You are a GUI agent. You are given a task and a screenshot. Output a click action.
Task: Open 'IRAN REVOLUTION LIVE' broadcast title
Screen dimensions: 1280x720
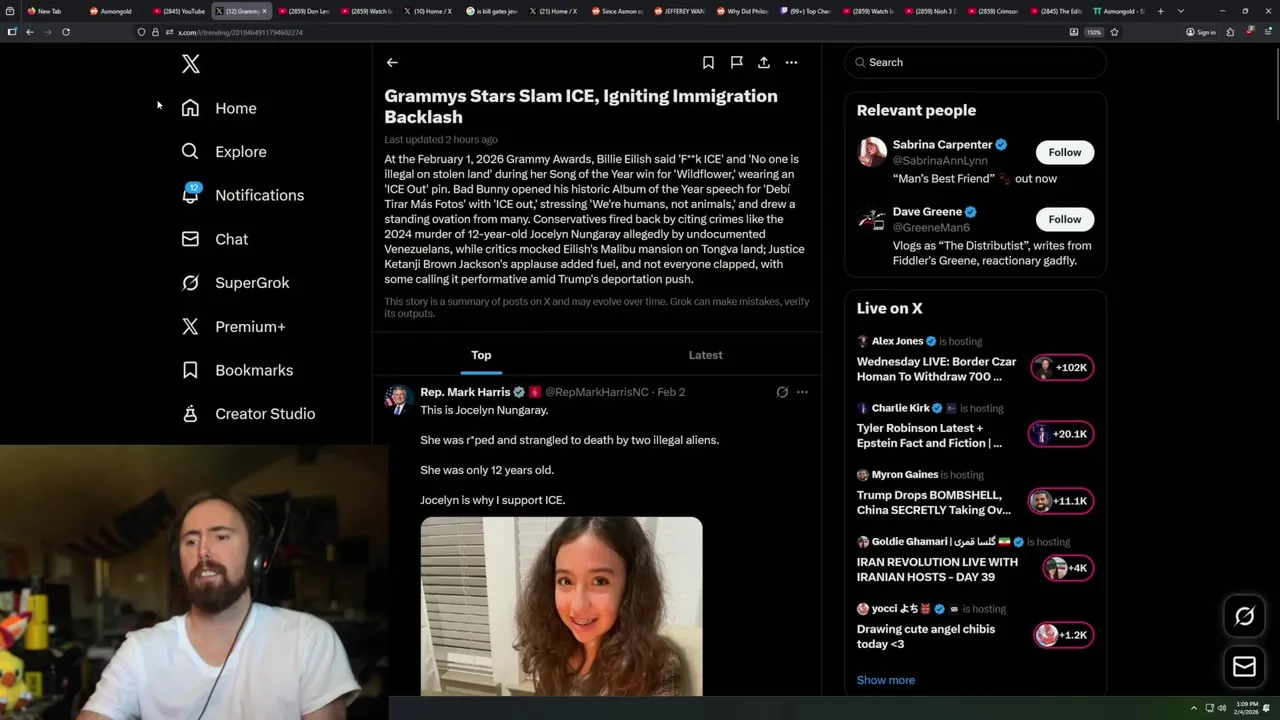tap(937, 569)
